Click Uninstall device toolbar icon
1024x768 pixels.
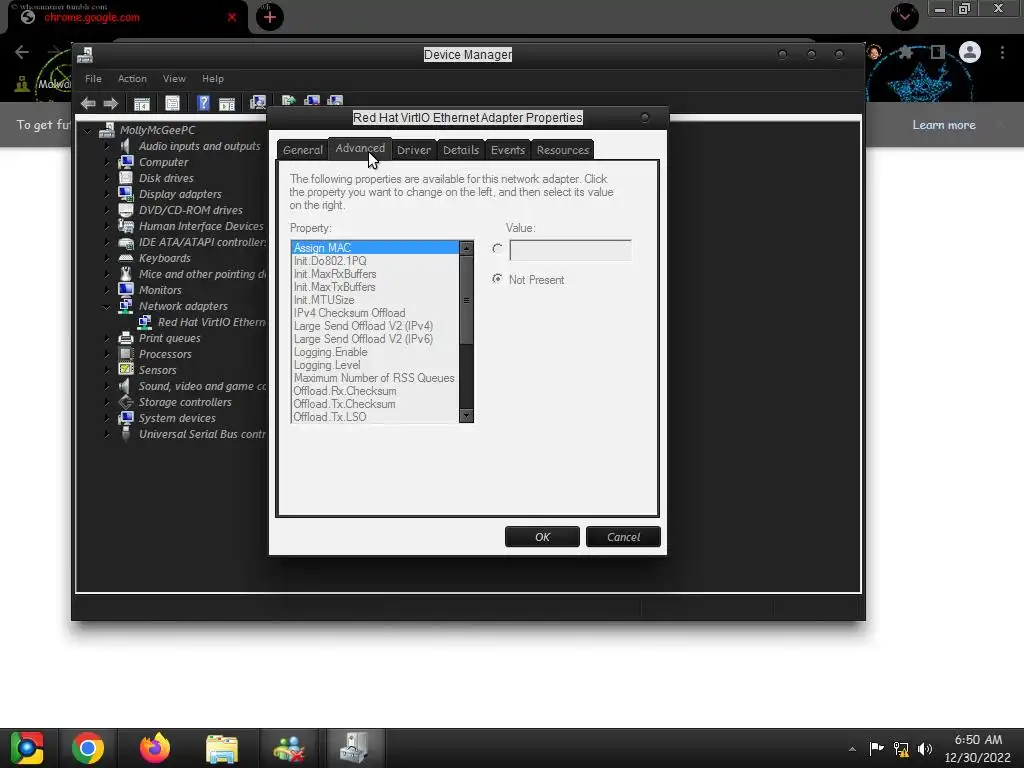(312, 101)
